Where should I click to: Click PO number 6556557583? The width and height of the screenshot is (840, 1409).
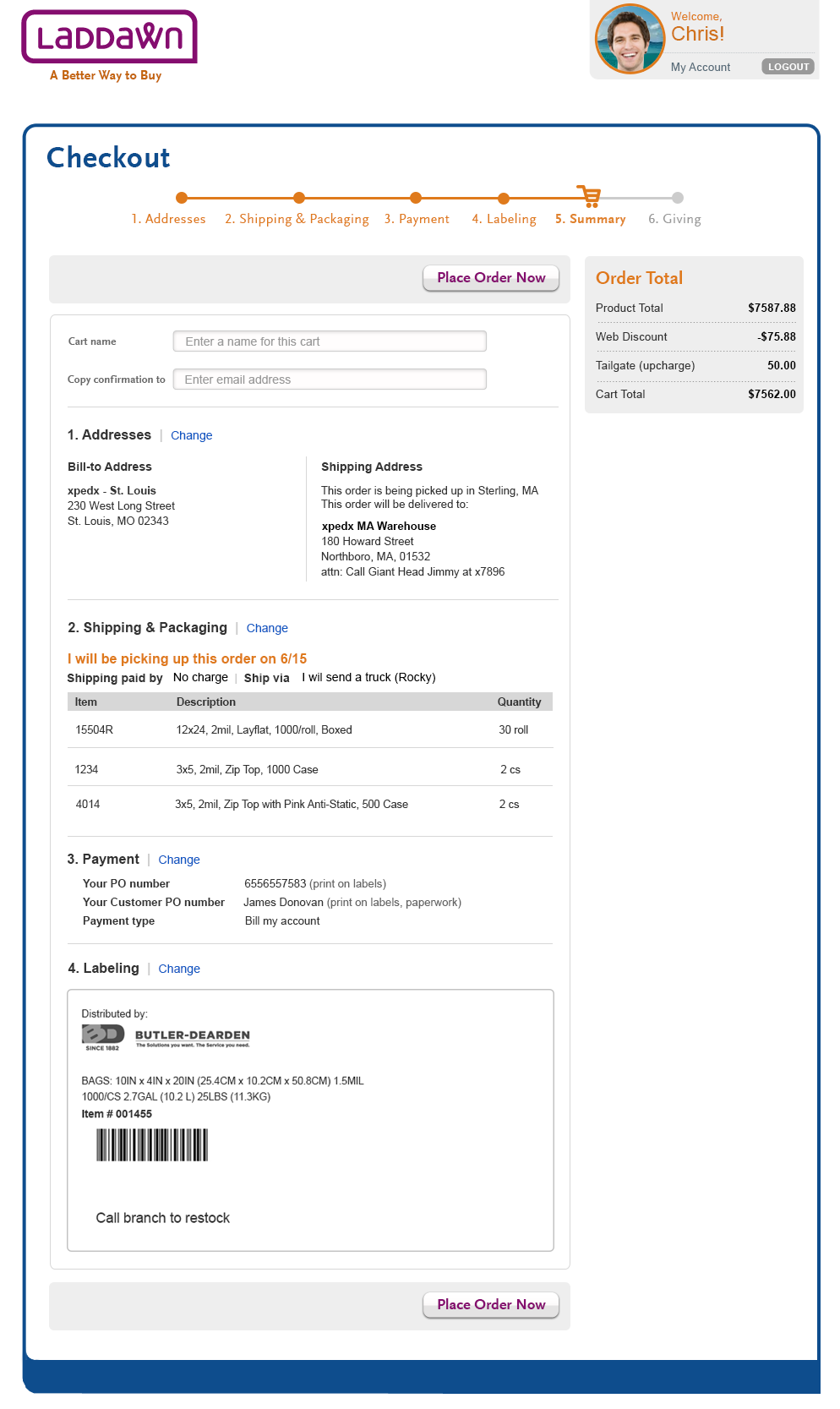[275, 883]
